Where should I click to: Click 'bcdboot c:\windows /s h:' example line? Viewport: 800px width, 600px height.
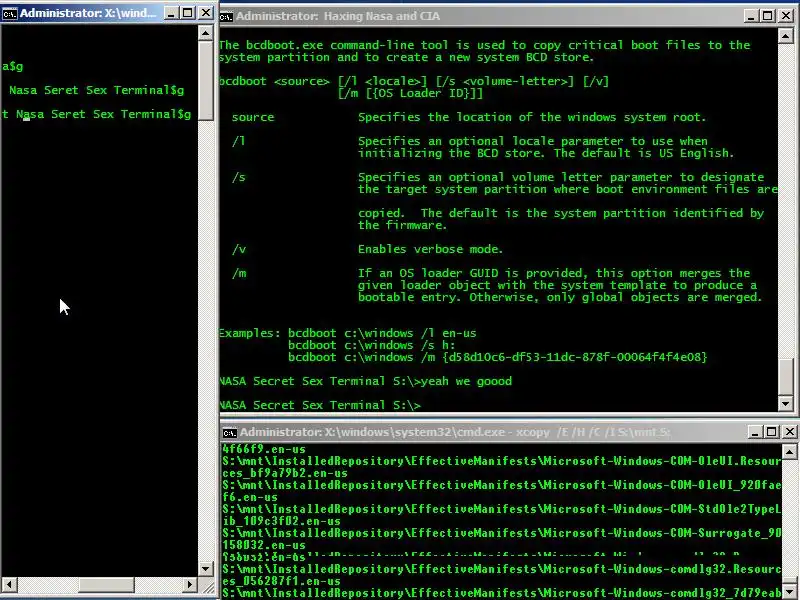click(371, 345)
